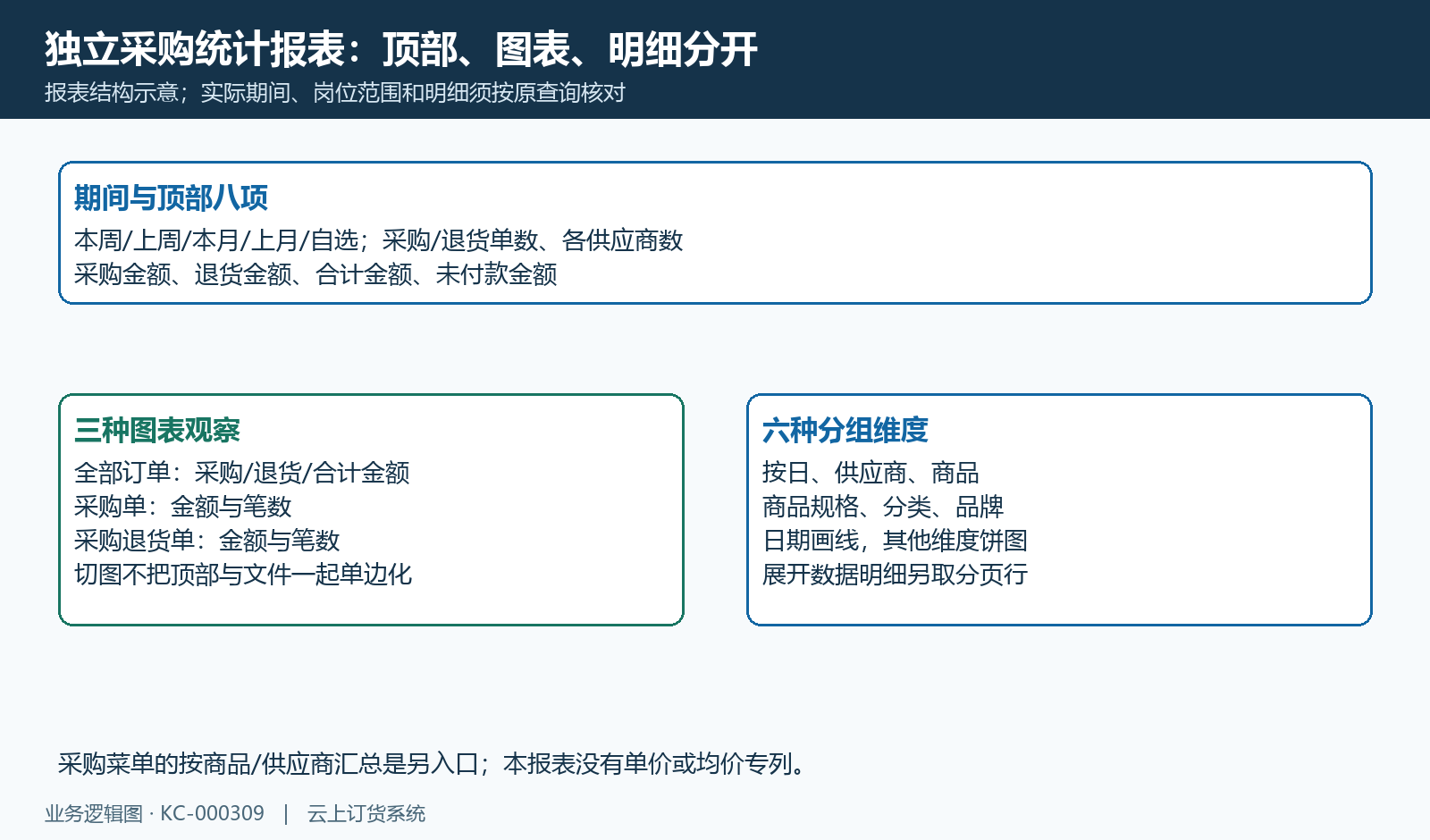The image size is (1430, 840).
Task: Click the footer text 业务逻辑图 · KC-000309
Action: click(x=155, y=814)
